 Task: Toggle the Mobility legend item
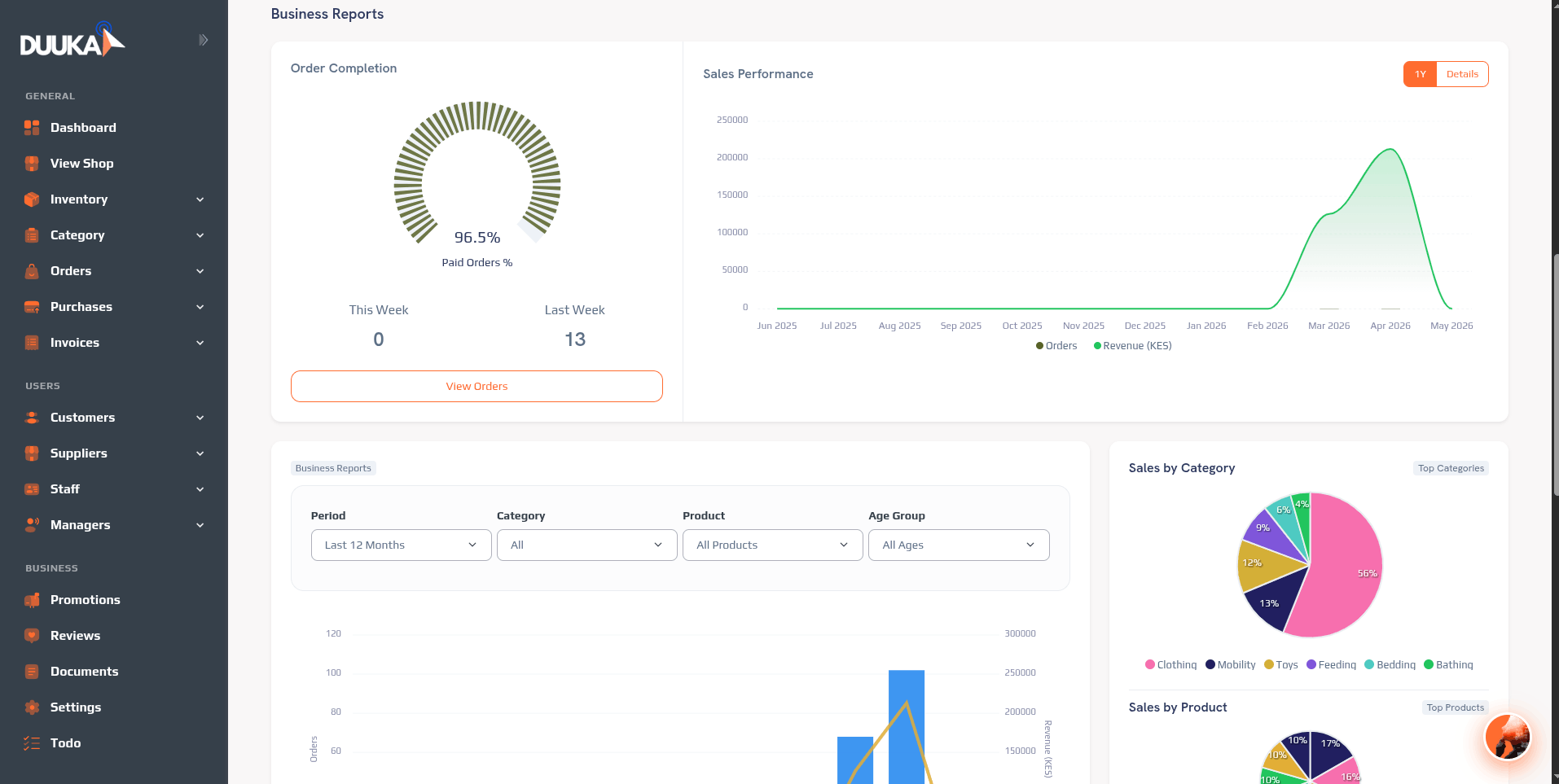[1231, 665]
